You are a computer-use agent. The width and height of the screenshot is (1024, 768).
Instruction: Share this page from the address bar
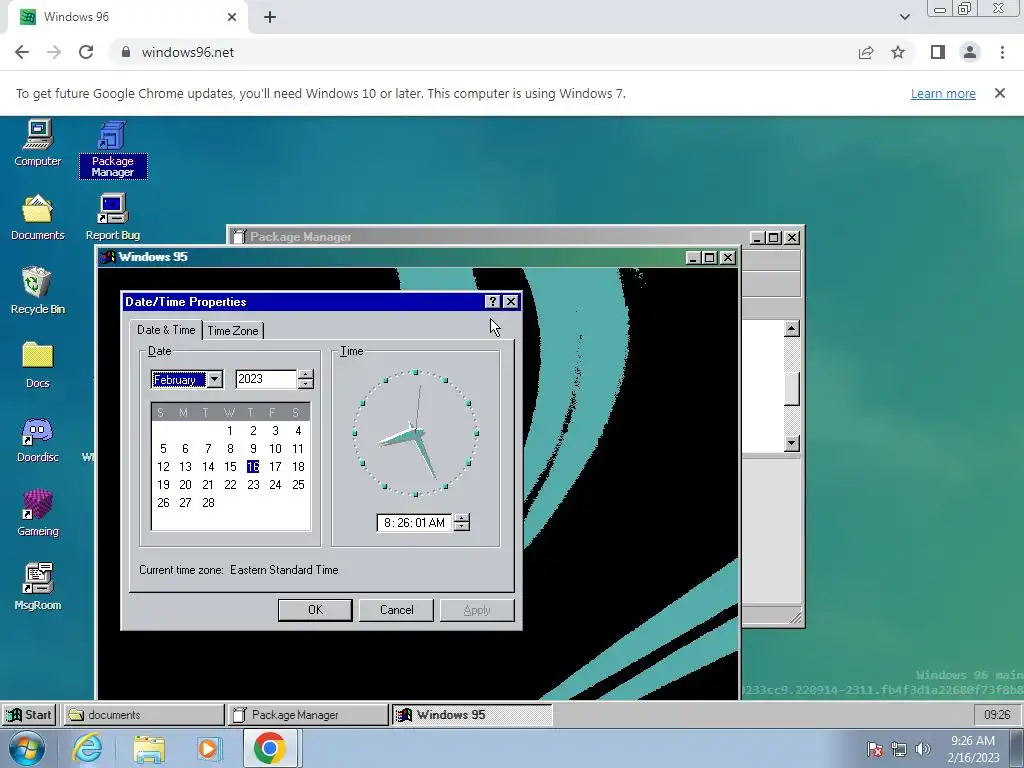(866, 52)
